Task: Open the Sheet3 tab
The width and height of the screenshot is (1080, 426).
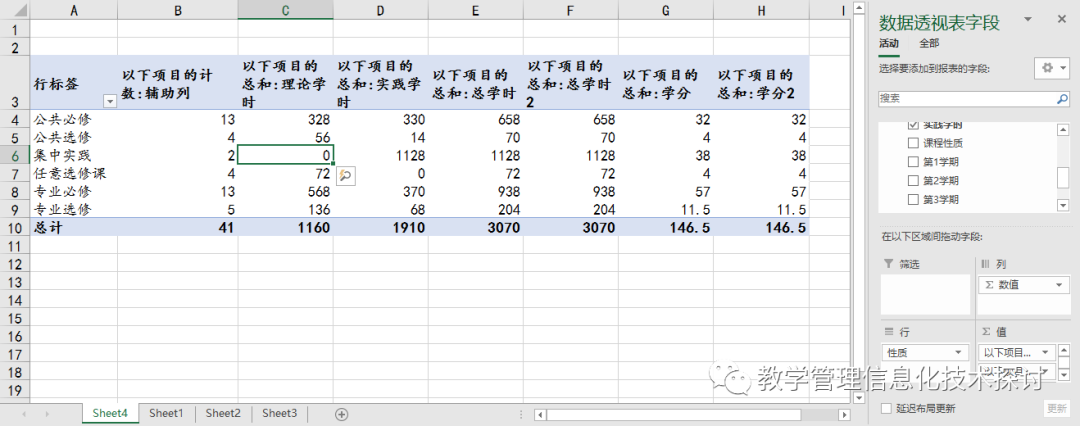Action: pos(279,414)
